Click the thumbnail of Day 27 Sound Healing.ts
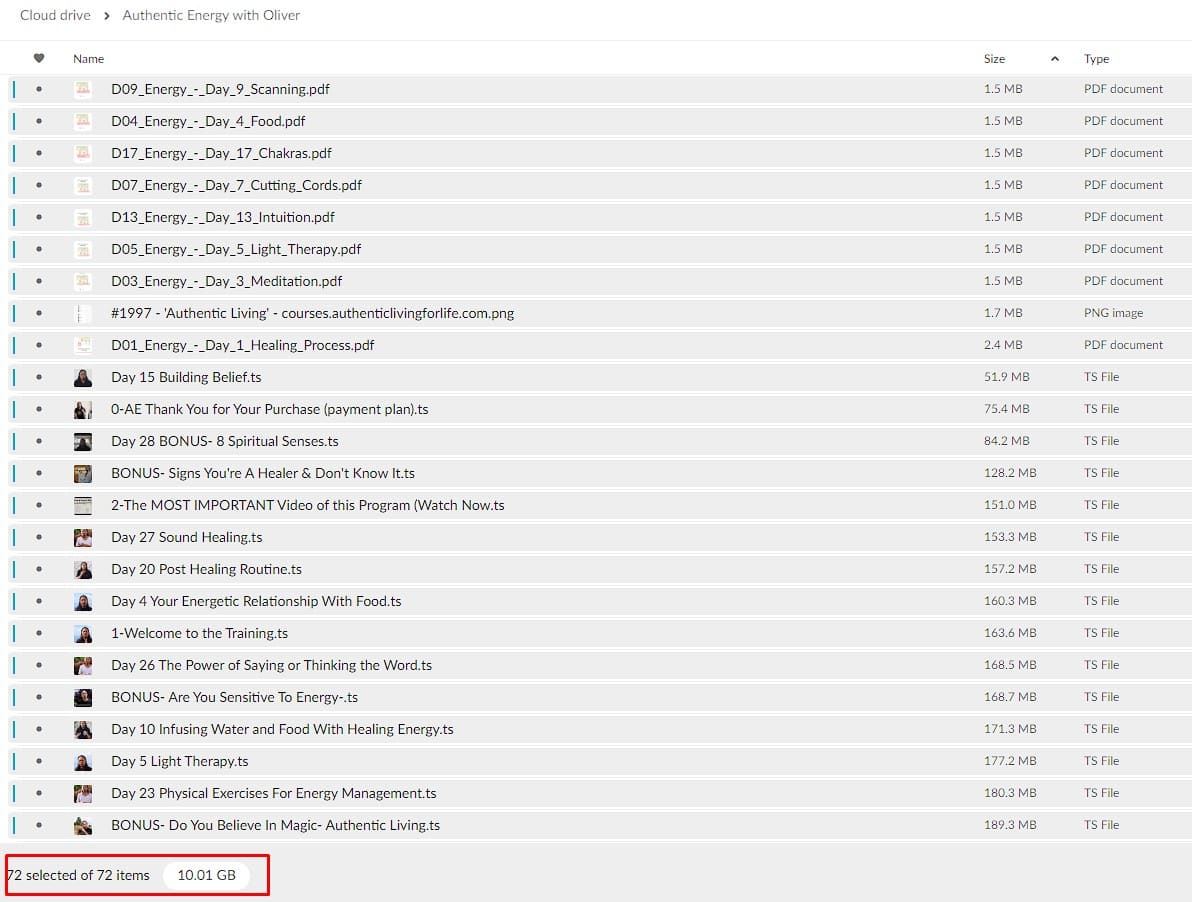This screenshot has width=1192, height=902. coord(83,537)
